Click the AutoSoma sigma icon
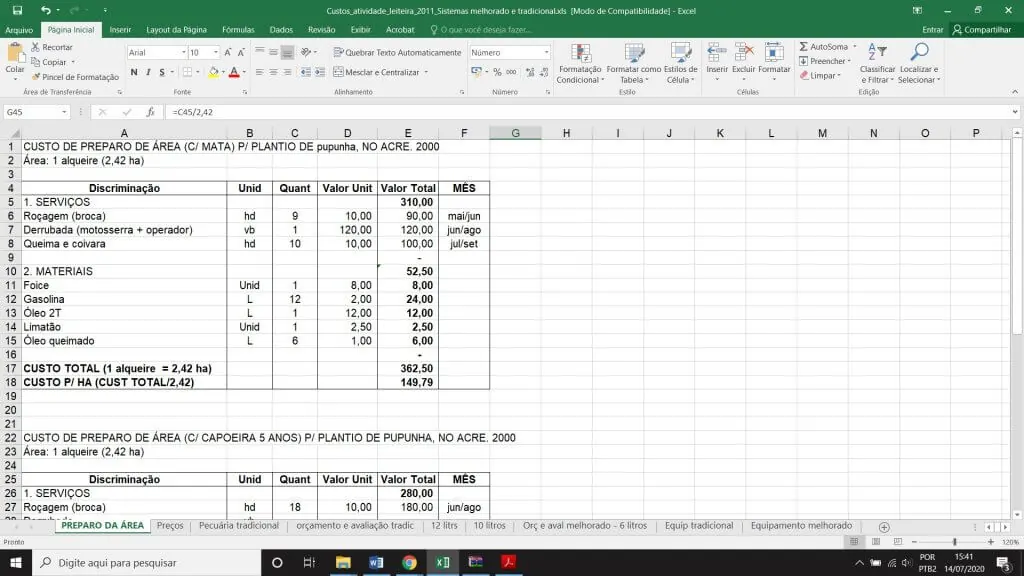Viewport: 1024px width, 576px height. coord(805,47)
